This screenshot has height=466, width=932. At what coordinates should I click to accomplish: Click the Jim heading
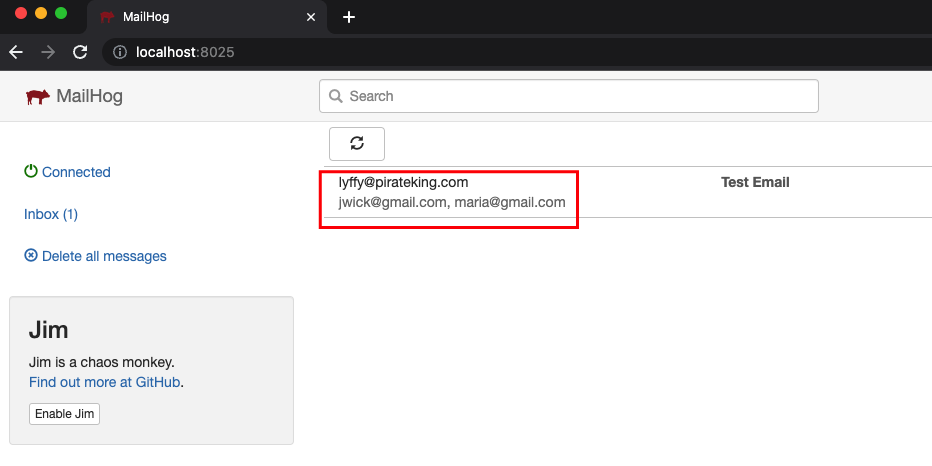click(49, 330)
